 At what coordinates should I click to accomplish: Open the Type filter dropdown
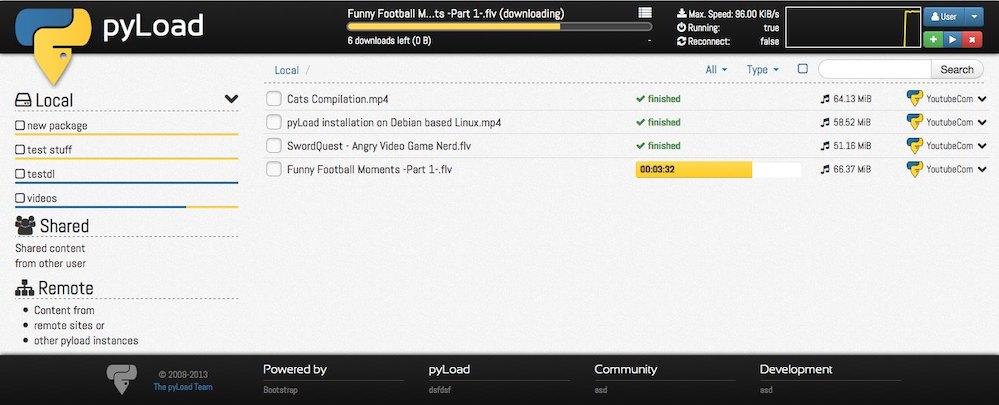[763, 70]
